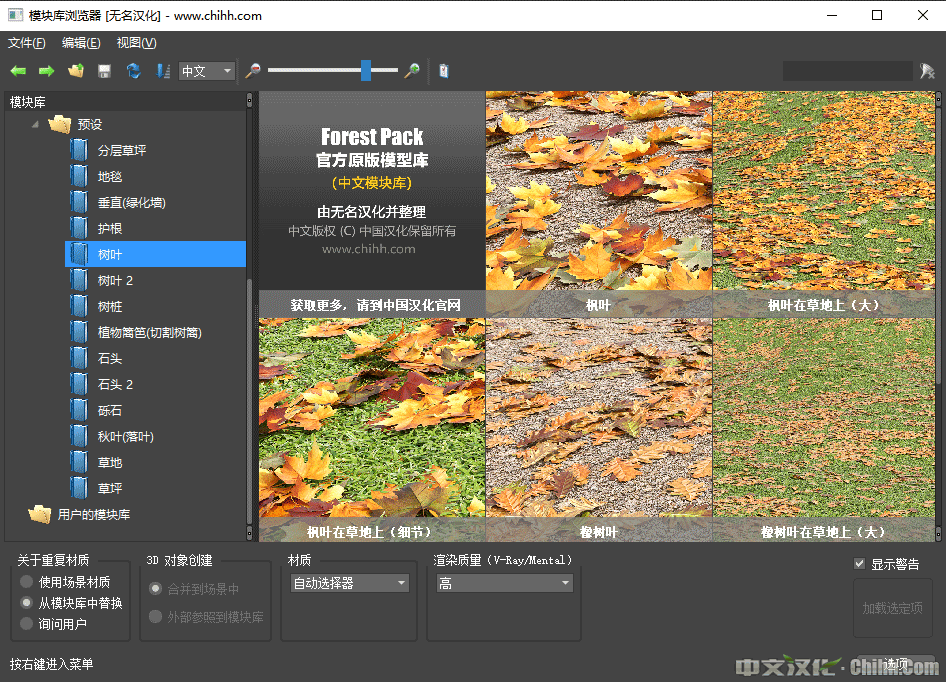Select the 询问用户 radio button
Image resolution: width=946 pixels, height=682 pixels.
(x=27, y=624)
